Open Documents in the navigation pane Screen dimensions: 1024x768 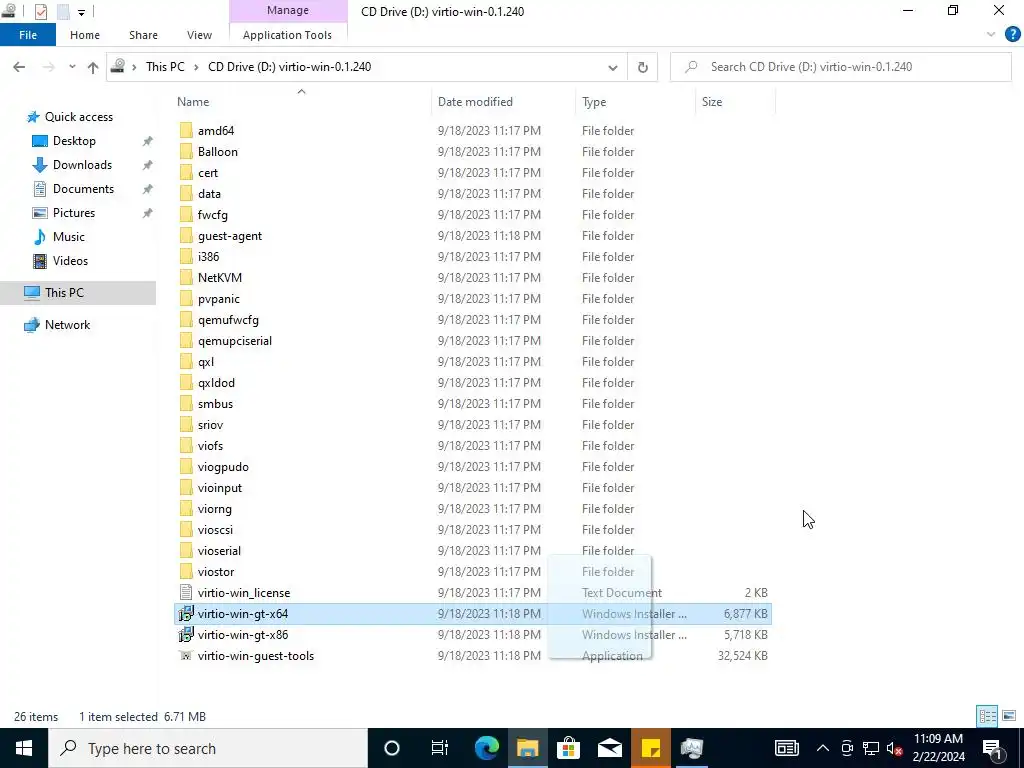click(x=83, y=189)
